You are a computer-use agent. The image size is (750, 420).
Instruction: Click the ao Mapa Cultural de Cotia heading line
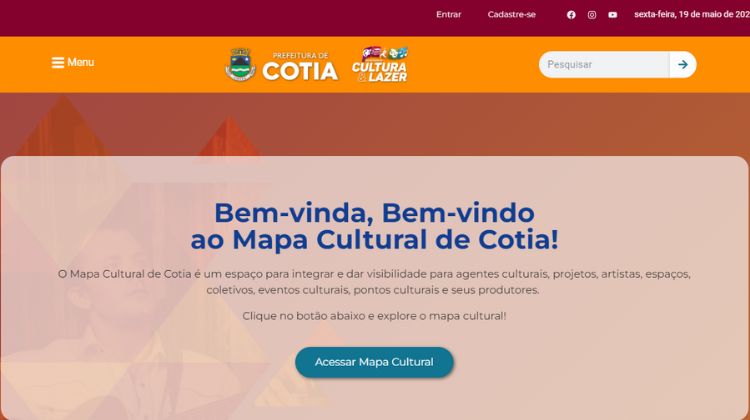point(374,240)
